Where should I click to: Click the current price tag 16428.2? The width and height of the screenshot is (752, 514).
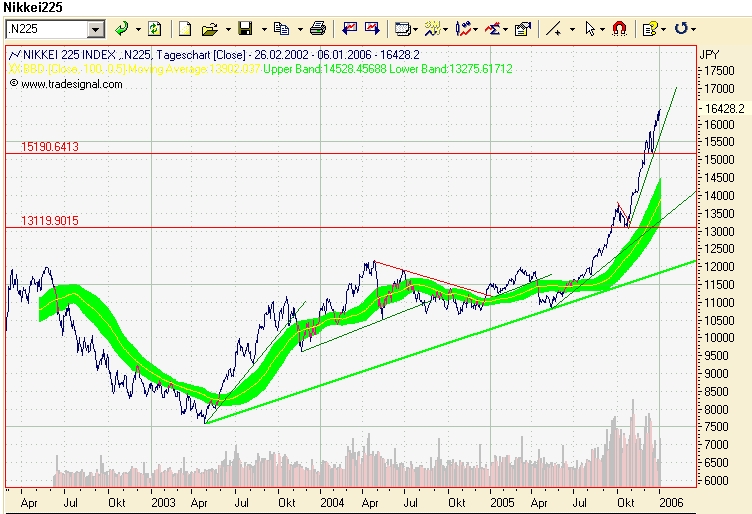click(725, 109)
